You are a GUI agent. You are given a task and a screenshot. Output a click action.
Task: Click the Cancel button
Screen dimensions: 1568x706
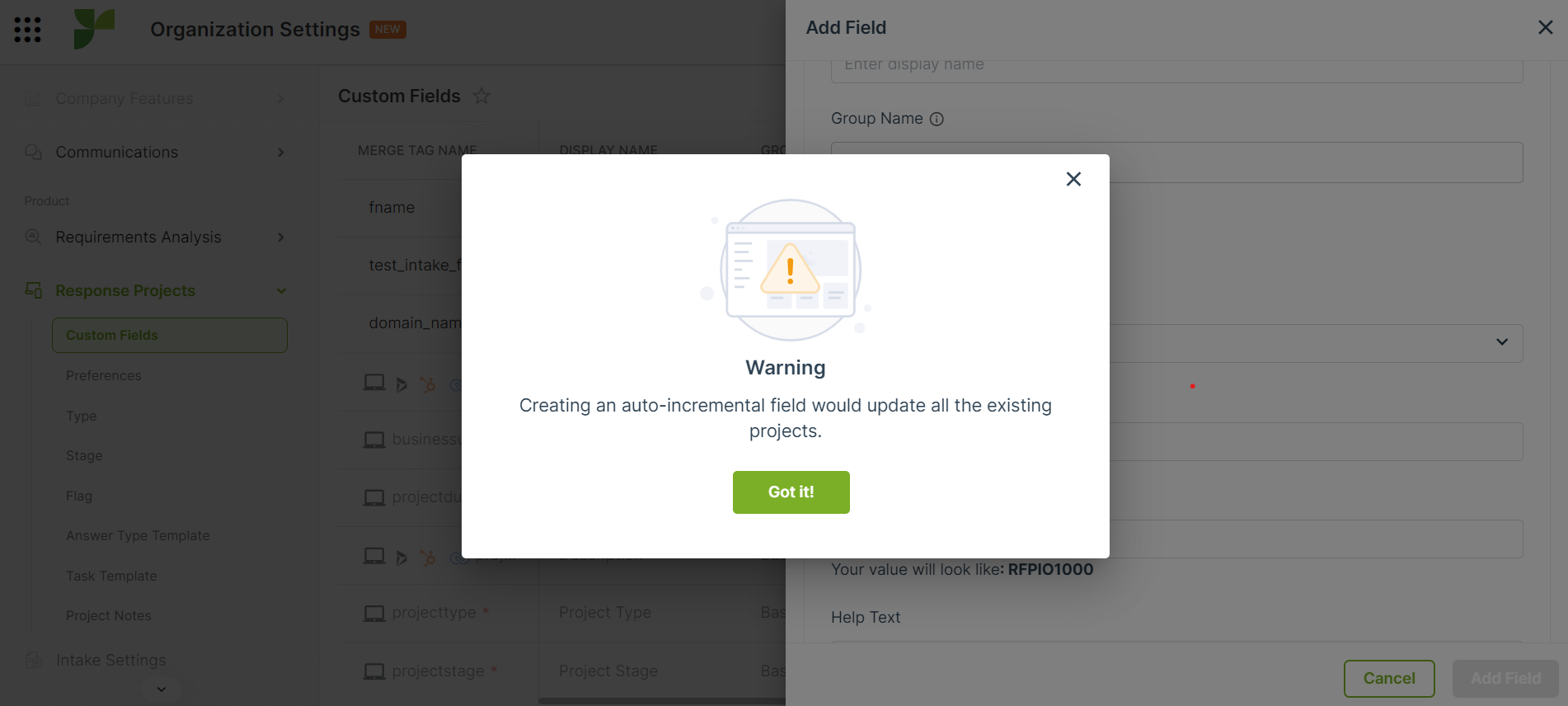[x=1389, y=678]
